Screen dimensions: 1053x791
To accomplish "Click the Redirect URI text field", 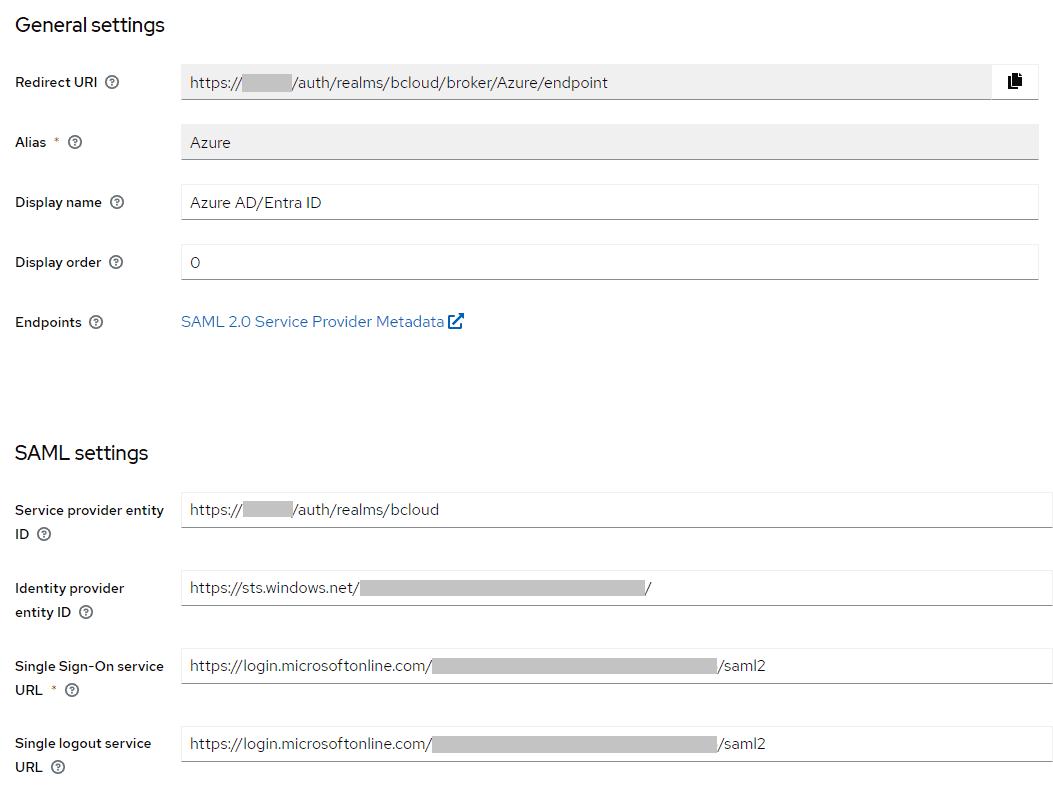I will (585, 82).
